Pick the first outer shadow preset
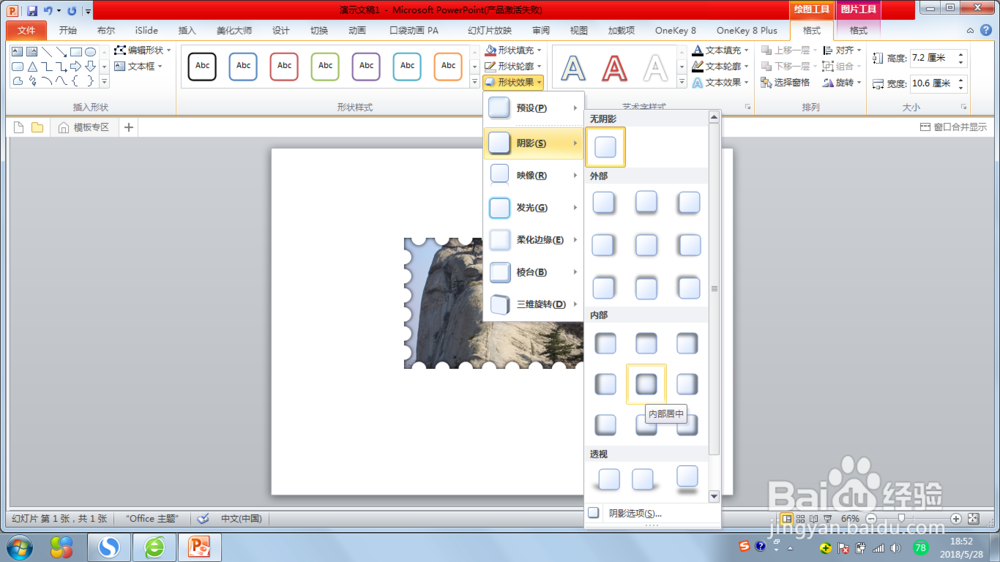Screen dimensions: 1000x562 tap(604, 203)
